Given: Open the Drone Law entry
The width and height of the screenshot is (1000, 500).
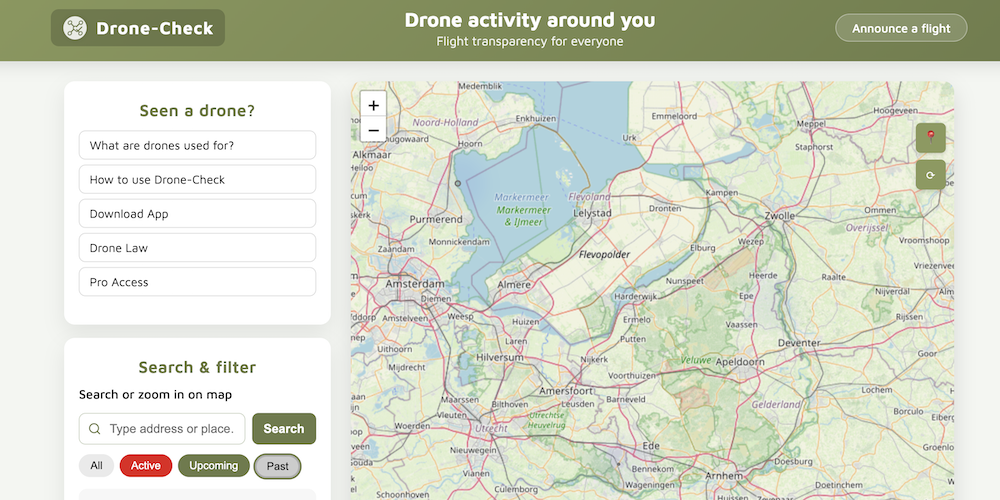Looking at the screenshot, I should [198, 247].
